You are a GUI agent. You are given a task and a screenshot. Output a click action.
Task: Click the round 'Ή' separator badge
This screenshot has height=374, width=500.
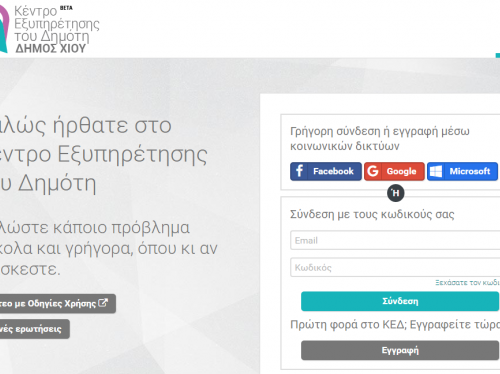(x=396, y=193)
